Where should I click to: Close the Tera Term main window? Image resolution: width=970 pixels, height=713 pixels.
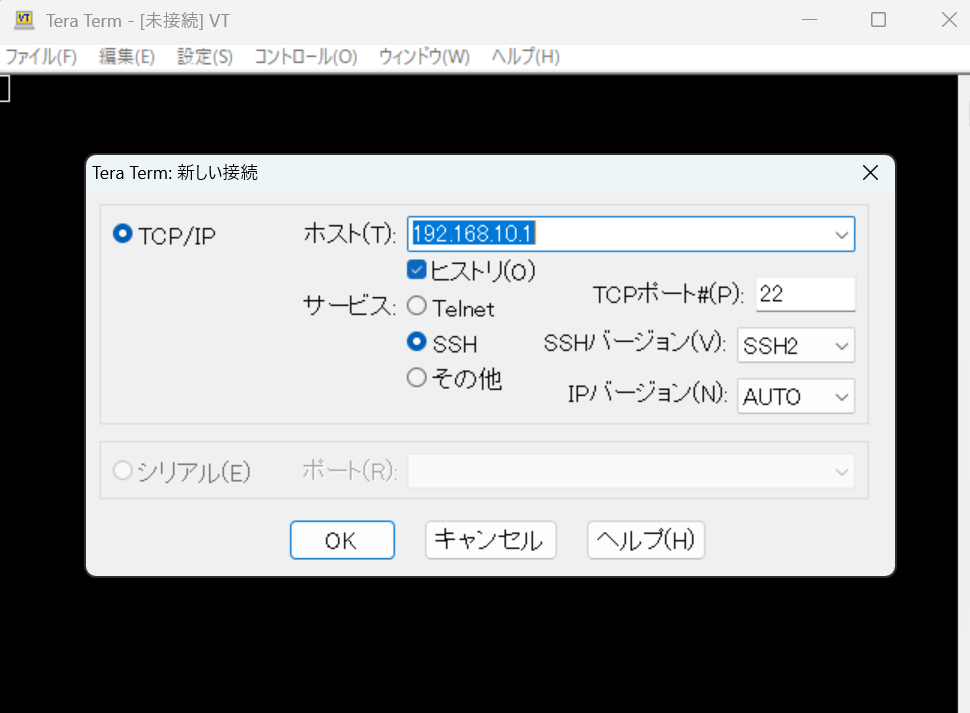coord(949,20)
